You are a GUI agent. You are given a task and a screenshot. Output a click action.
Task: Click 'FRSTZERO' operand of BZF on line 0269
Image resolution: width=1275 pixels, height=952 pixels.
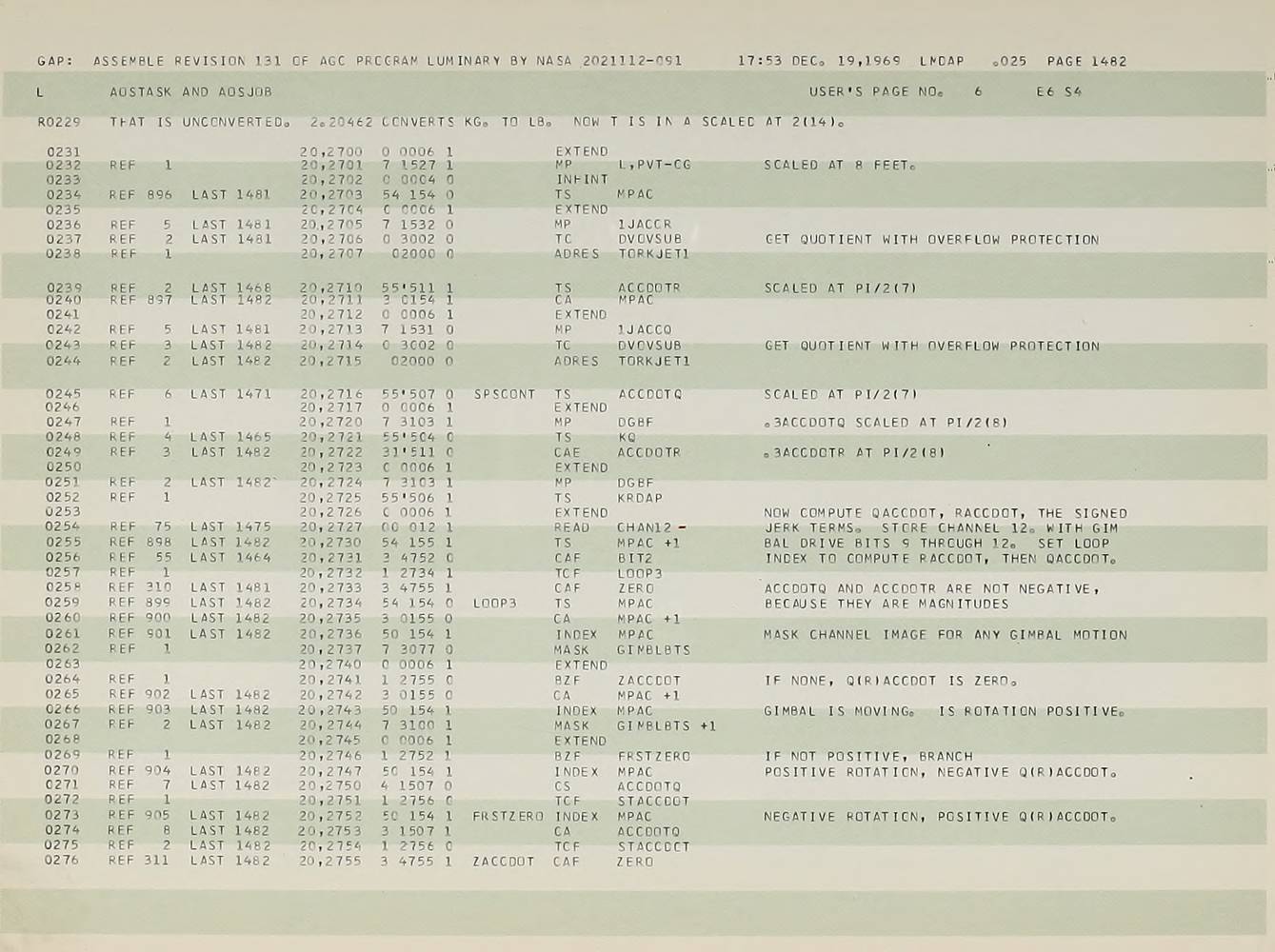(653, 756)
